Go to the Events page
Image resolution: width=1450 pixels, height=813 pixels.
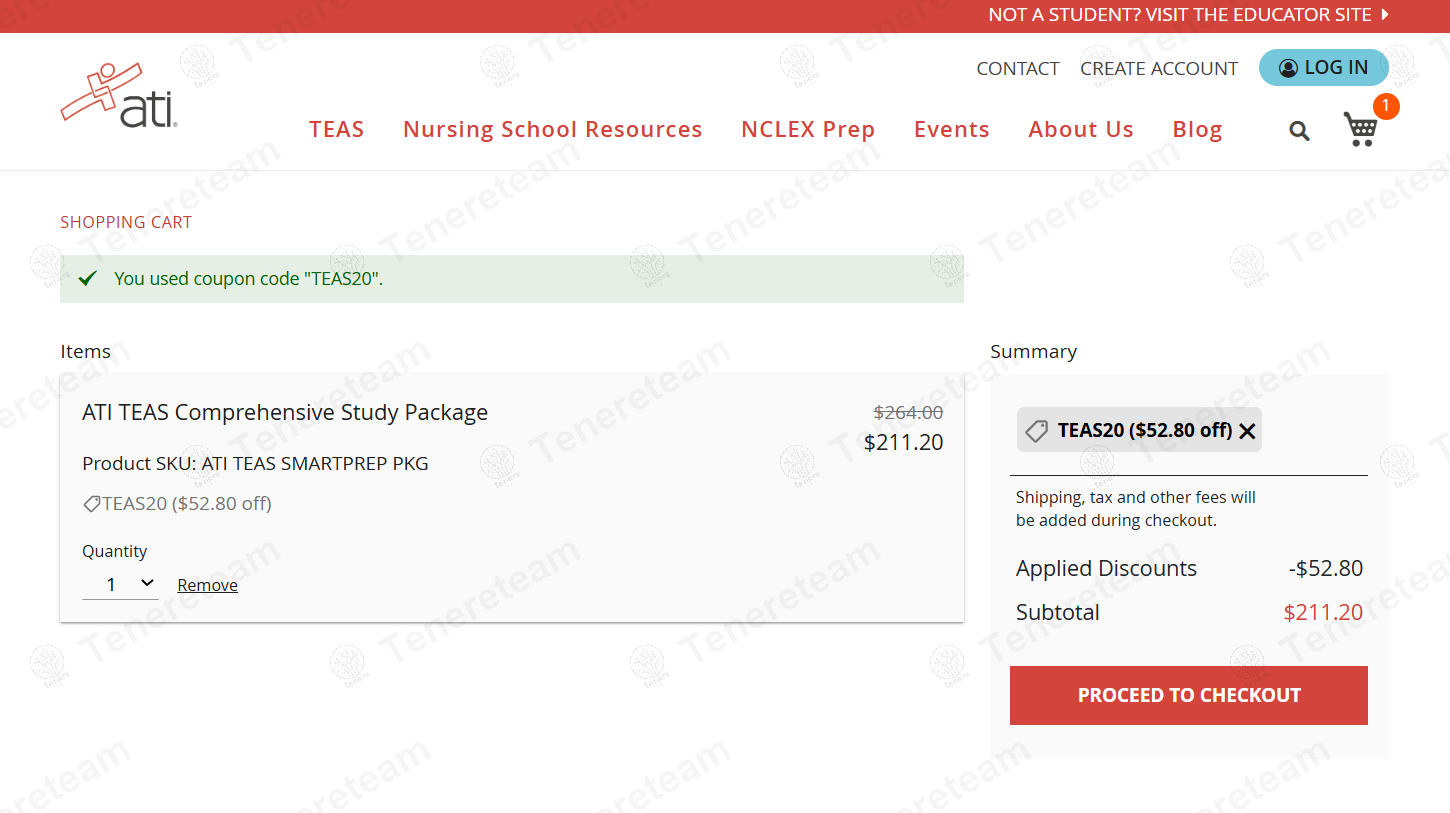(951, 130)
